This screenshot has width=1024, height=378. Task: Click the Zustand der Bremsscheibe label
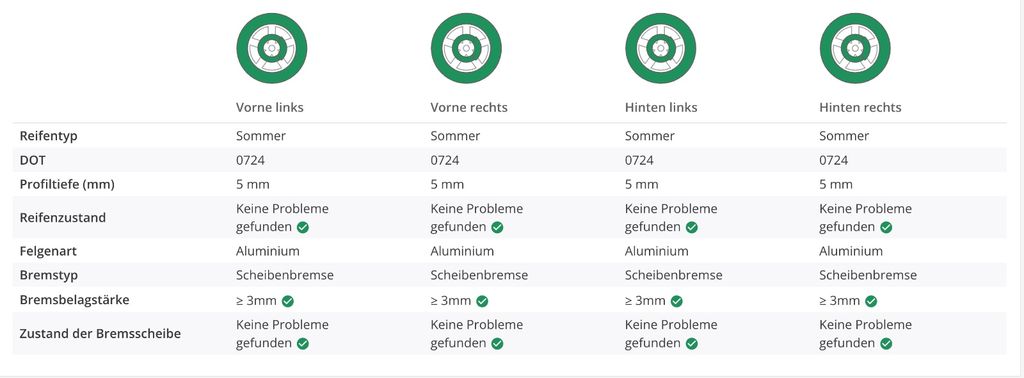tap(100, 334)
